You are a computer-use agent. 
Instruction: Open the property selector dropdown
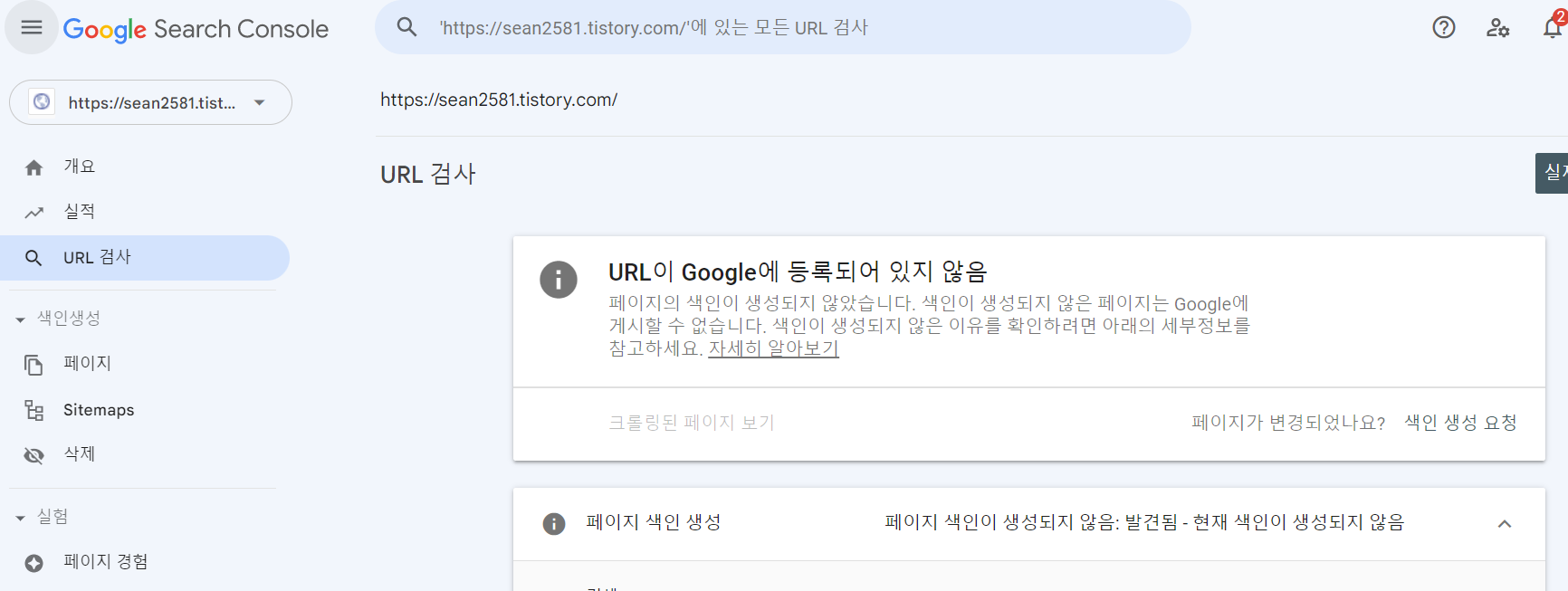click(150, 102)
